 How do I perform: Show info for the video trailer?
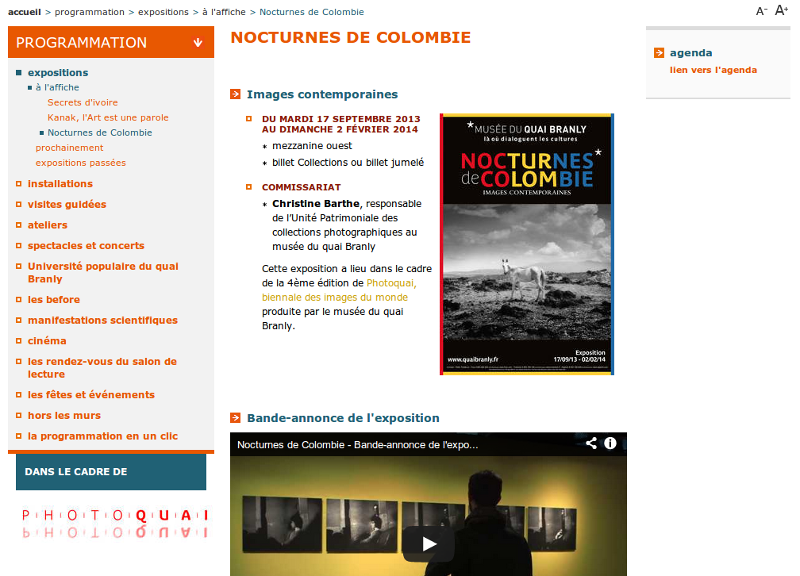tap(610, 443)
